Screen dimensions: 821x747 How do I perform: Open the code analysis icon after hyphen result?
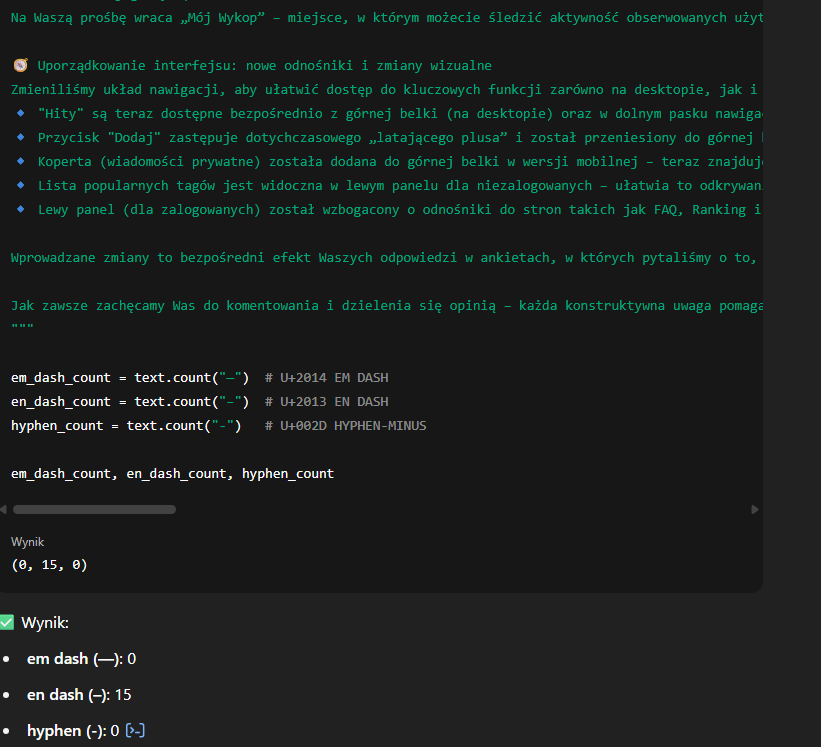coord(135,731)
